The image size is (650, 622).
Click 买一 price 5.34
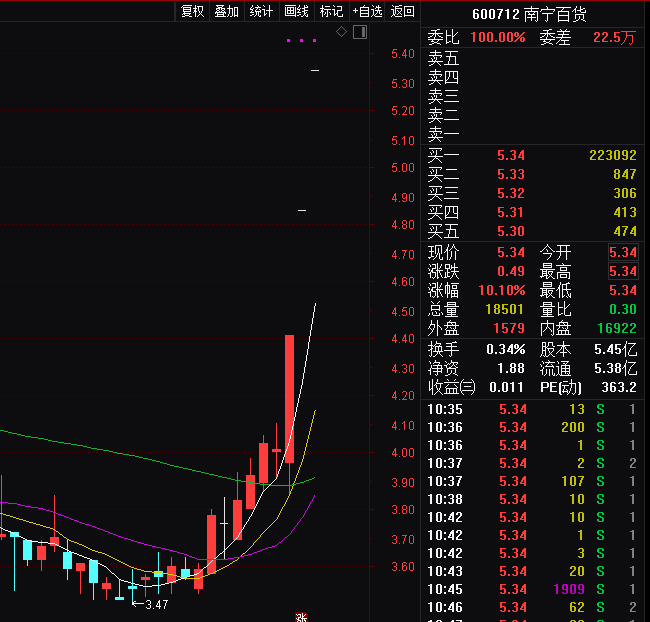pyautogui.click(x=511, y=156)
